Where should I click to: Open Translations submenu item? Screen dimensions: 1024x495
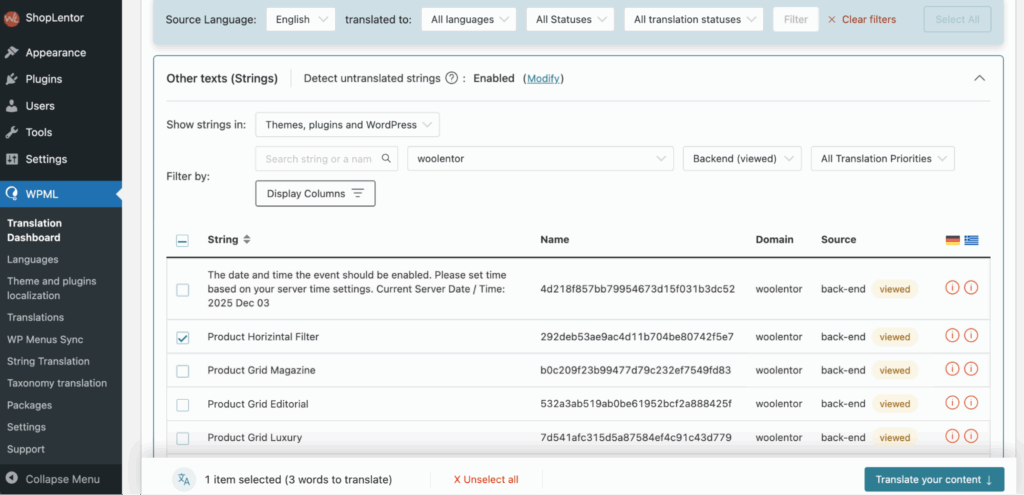tap(35, 317)
